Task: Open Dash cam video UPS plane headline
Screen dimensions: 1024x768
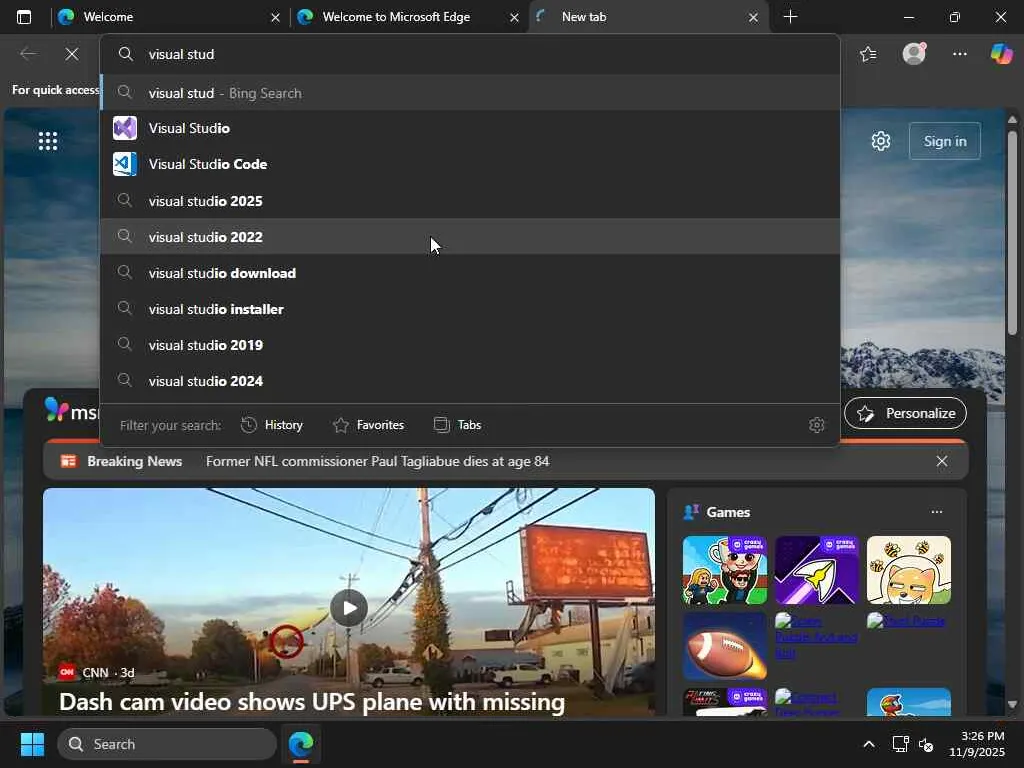Action: tap(312, 702)
